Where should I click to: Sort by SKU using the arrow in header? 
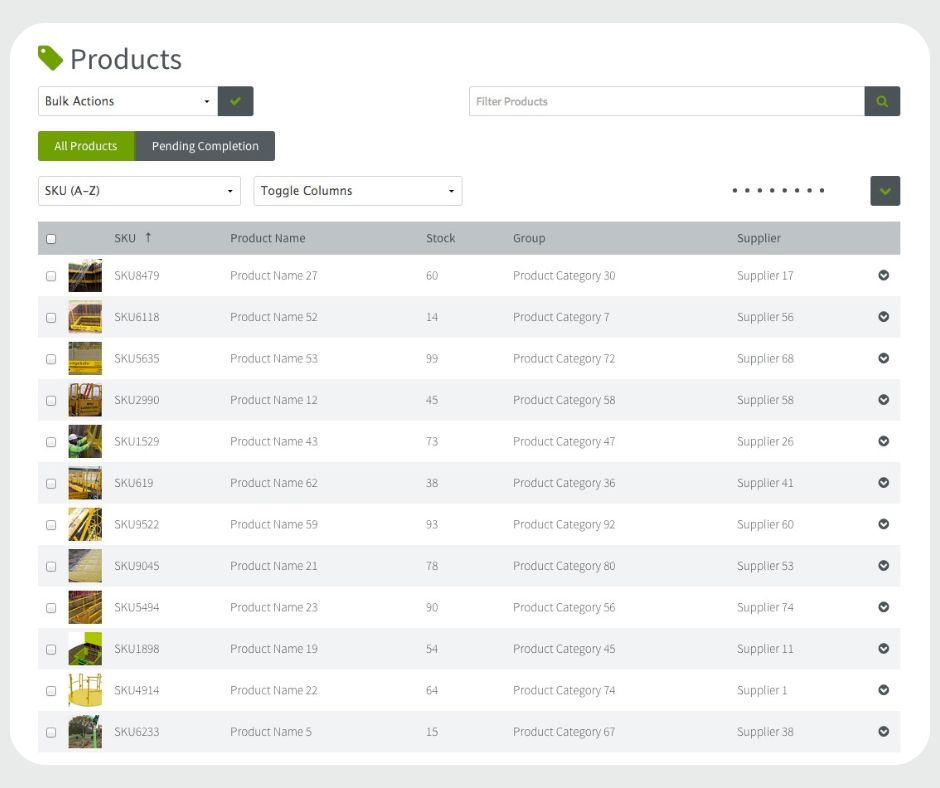point(148,237)
